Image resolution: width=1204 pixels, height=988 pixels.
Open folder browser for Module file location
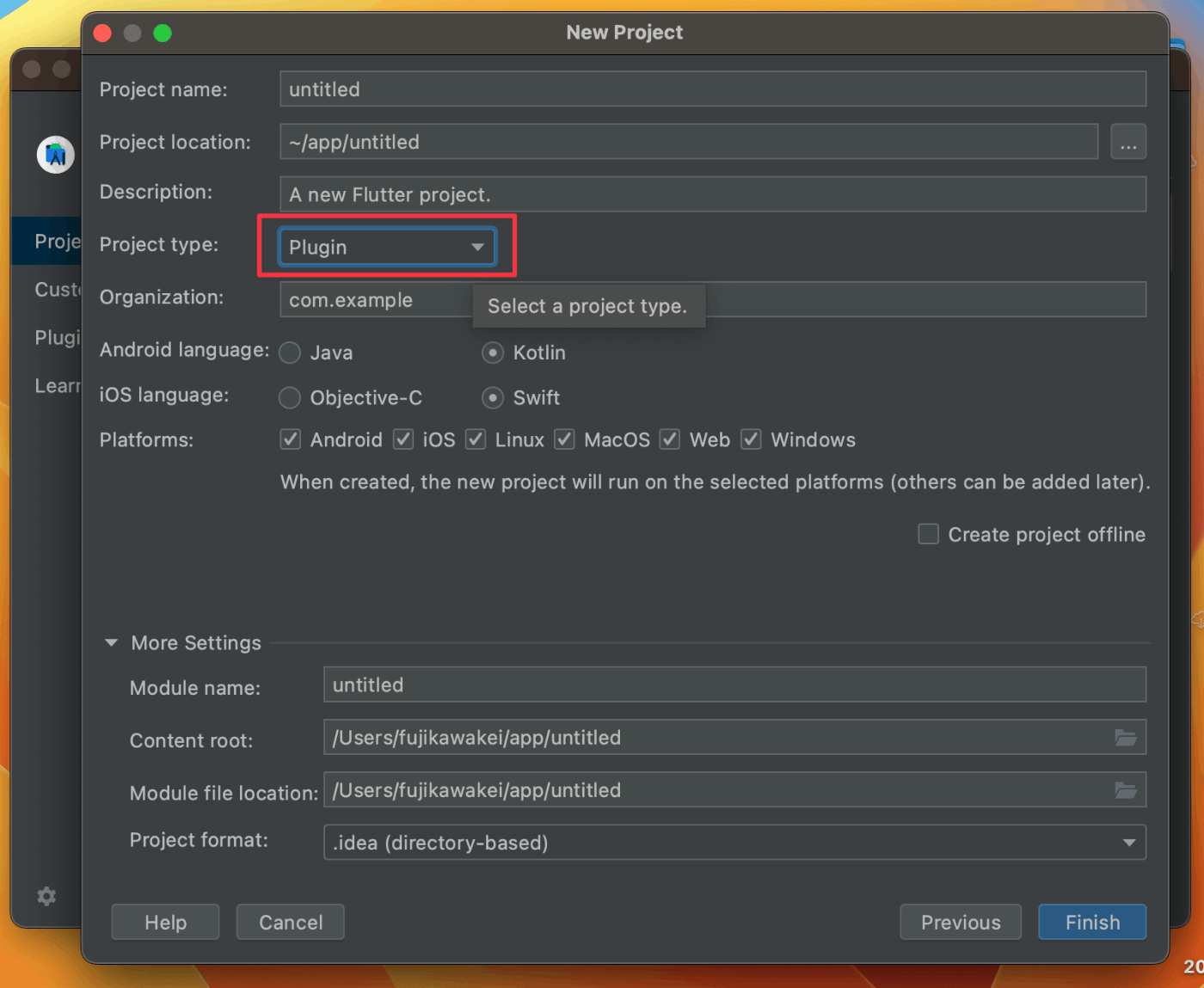click(1126, 790)
